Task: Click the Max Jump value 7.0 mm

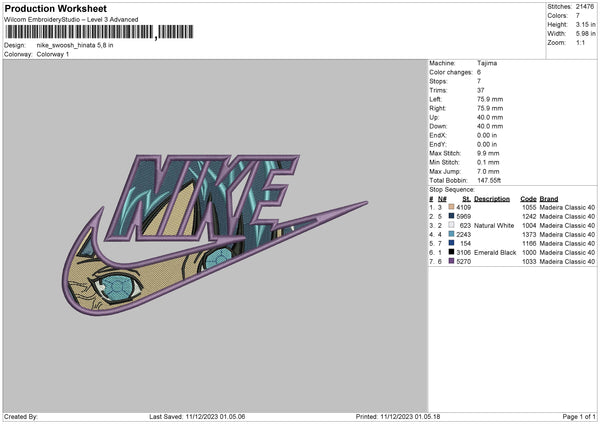Action: (488, 171)
